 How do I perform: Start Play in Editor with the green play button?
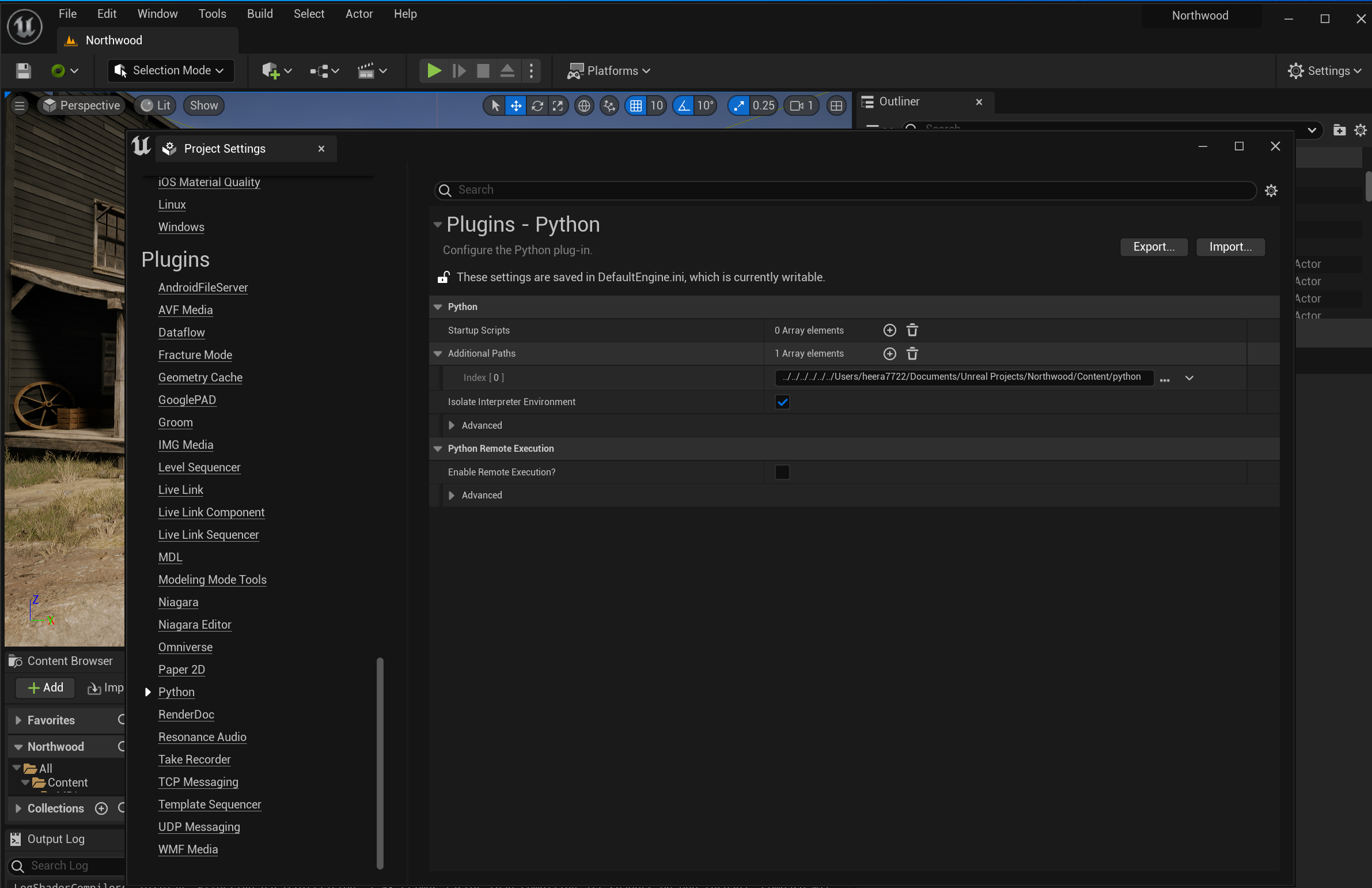434,71
